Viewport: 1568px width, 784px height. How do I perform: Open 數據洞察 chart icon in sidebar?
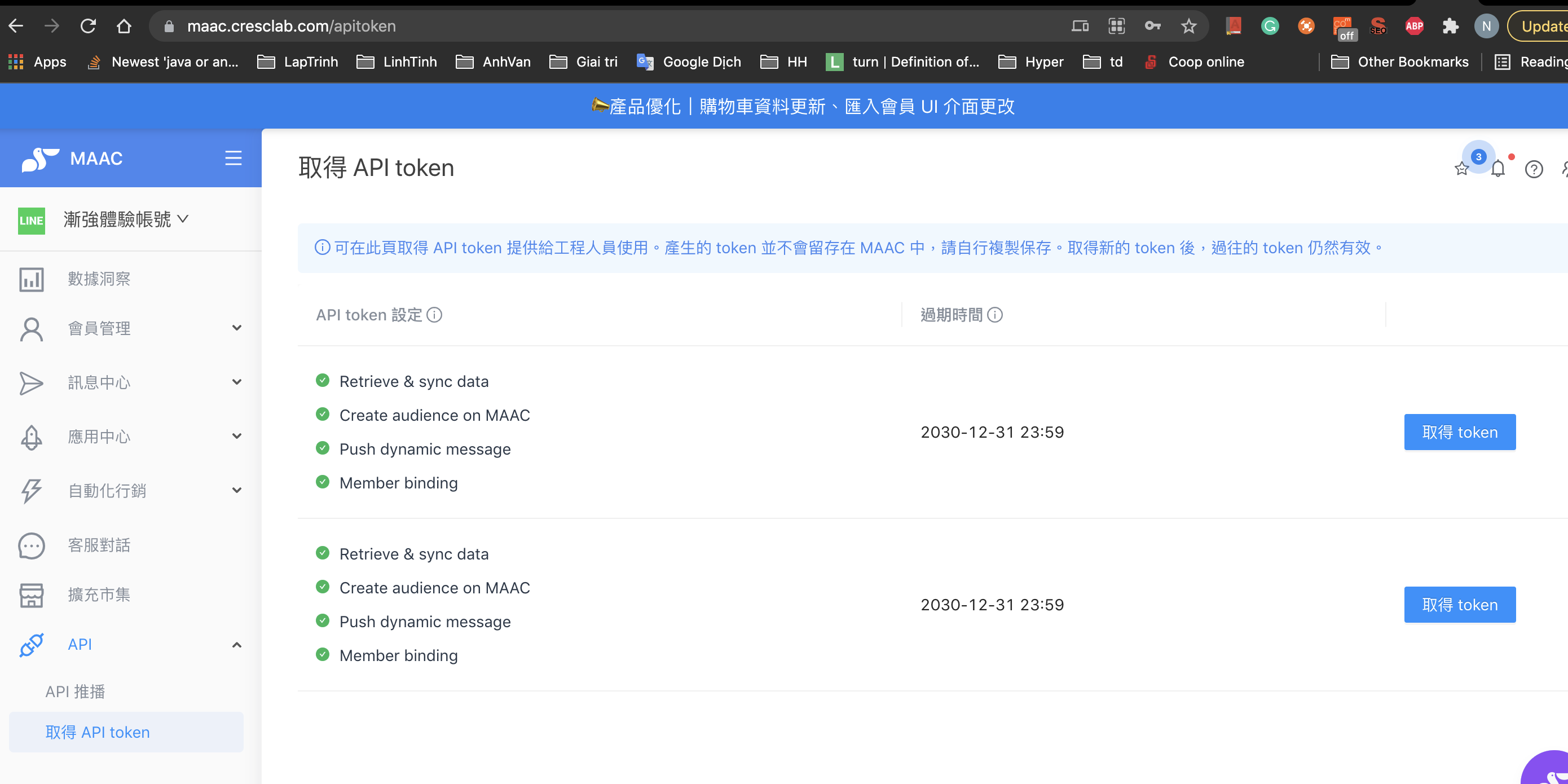point(31,279)
